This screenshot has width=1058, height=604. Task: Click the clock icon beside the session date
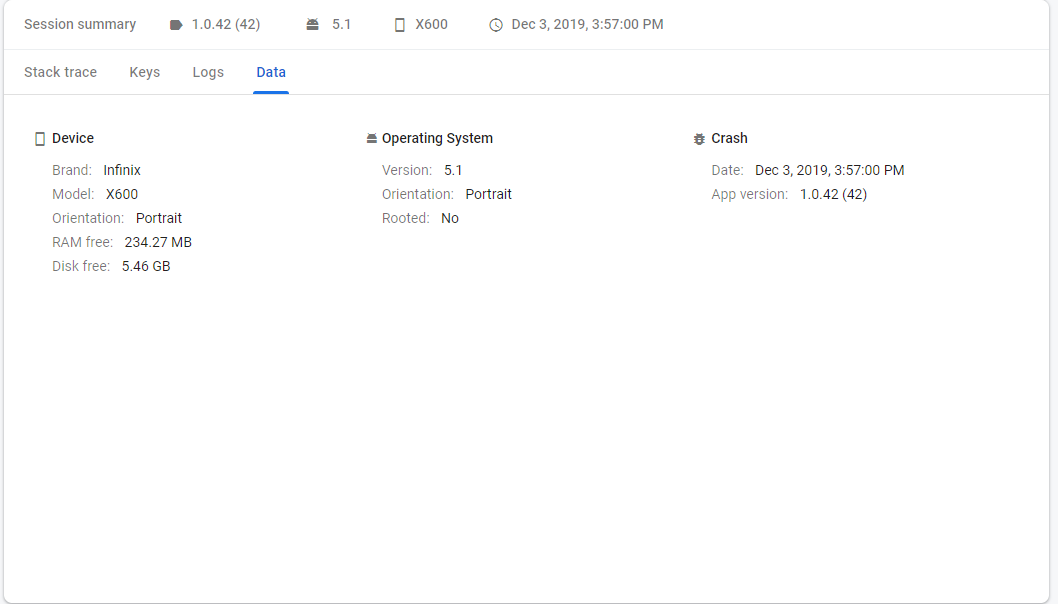click(x=495, y=24)
